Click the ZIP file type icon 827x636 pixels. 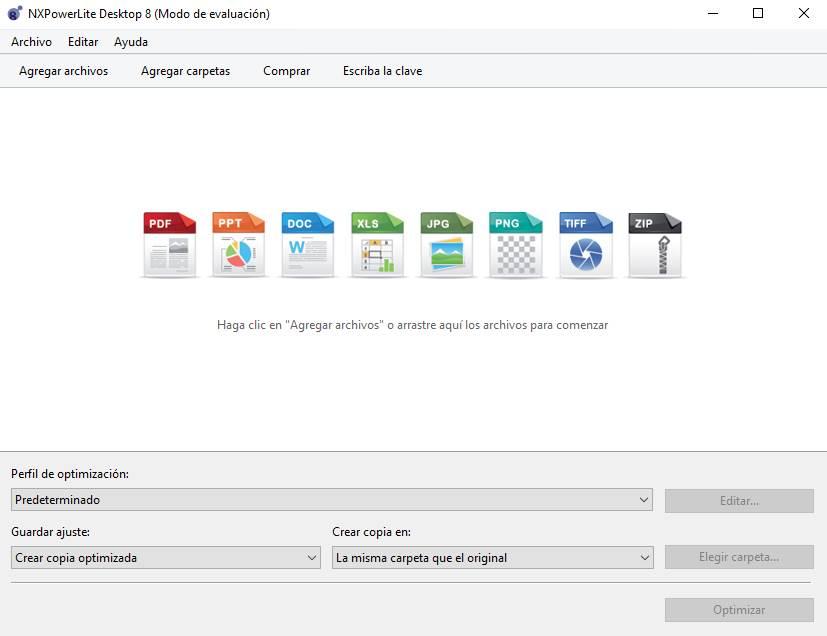(655, 245)
